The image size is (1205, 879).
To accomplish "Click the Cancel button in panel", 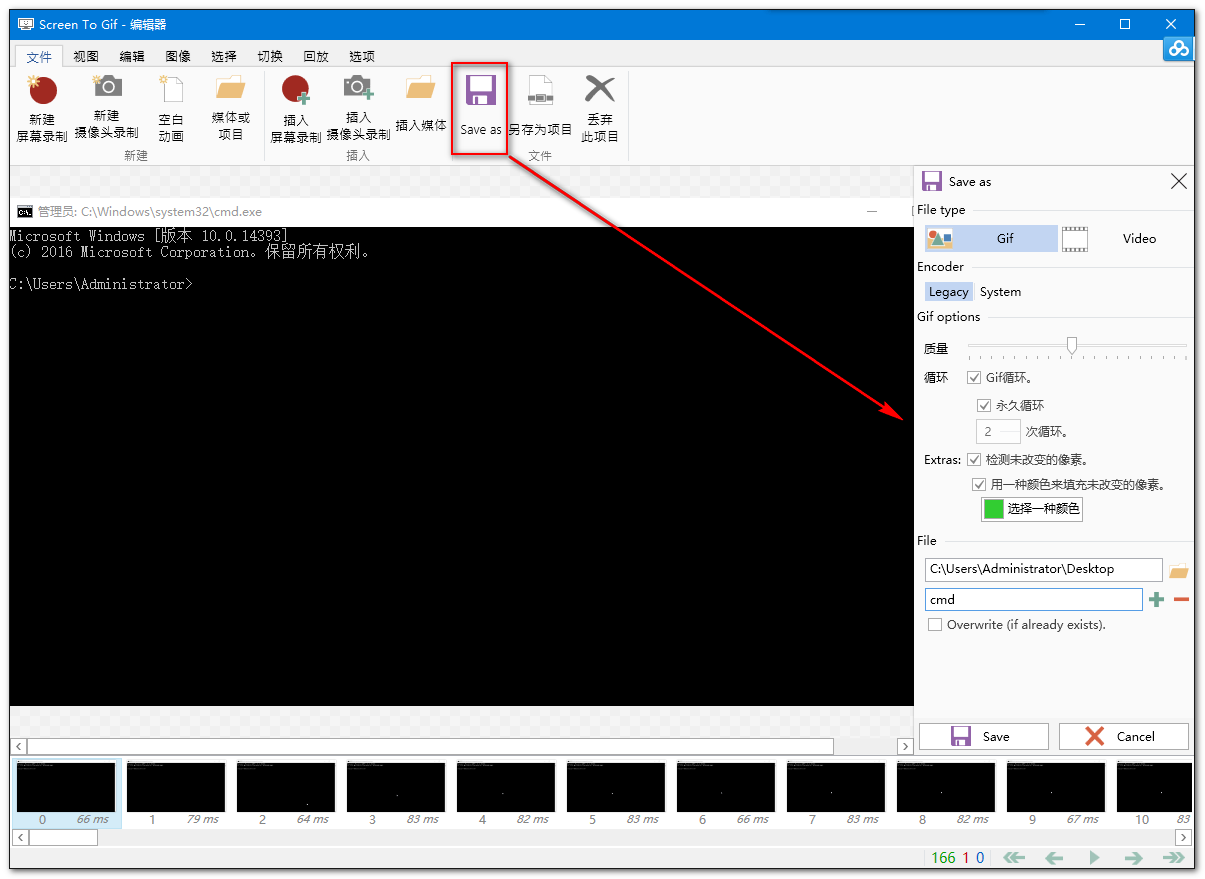I will 1123,737.
